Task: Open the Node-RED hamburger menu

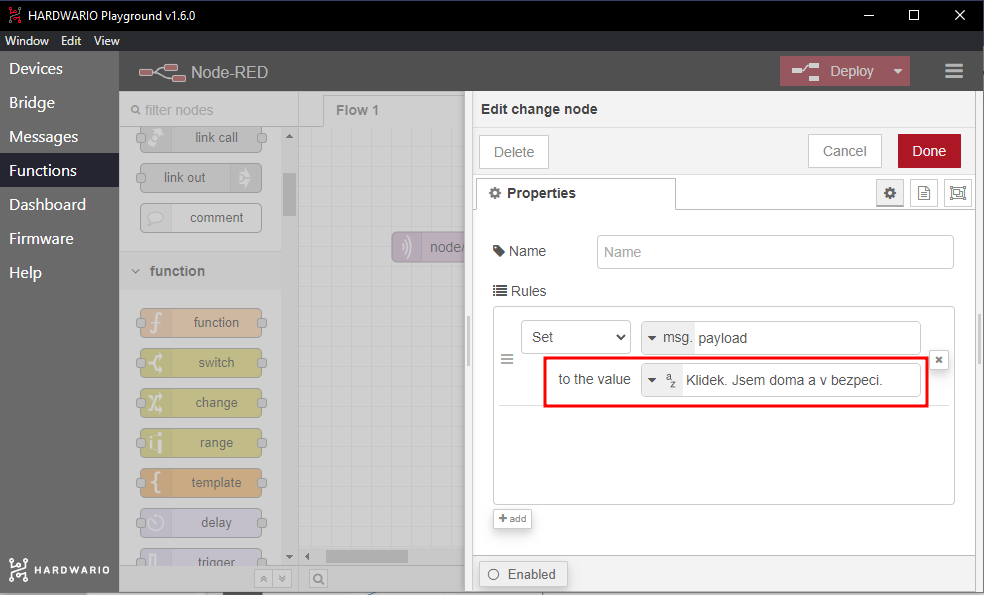Action: coord(953,71)
